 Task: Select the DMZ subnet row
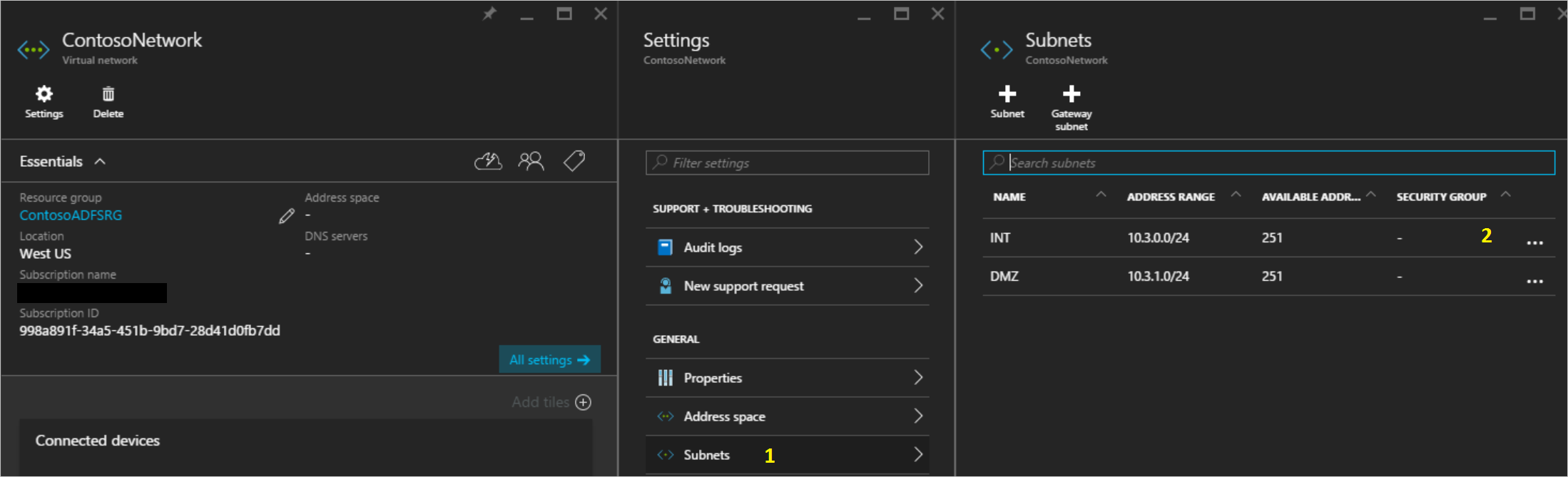point(1268,276)
